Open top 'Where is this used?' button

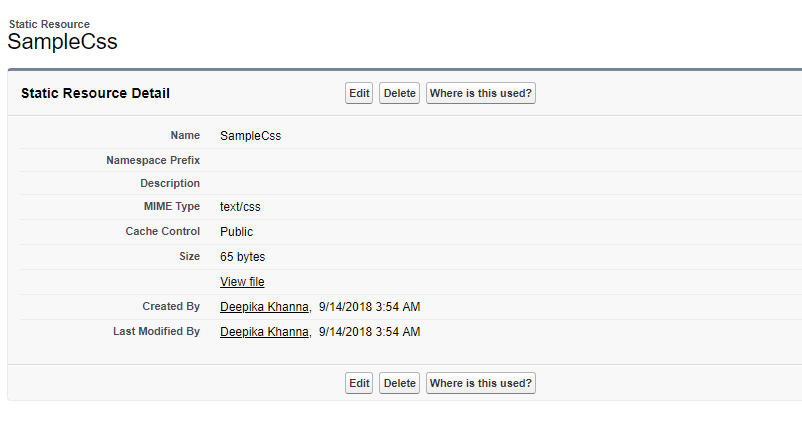481,93
